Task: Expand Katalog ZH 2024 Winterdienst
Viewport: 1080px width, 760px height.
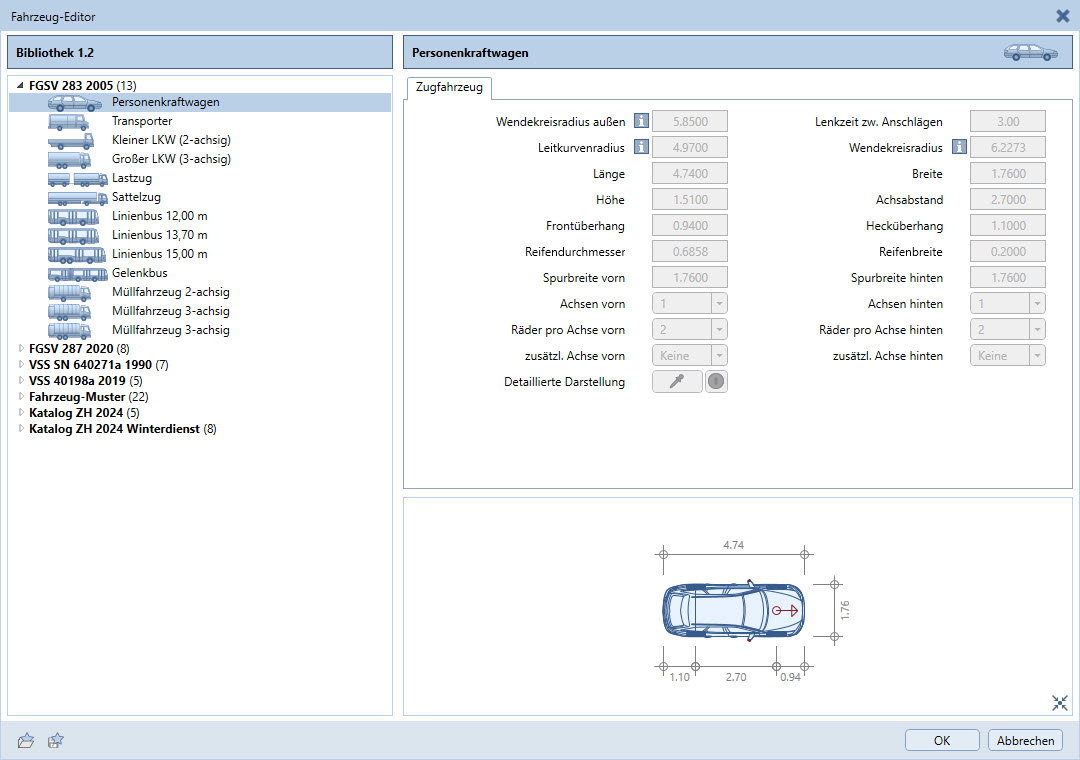Action: [21, 429]
